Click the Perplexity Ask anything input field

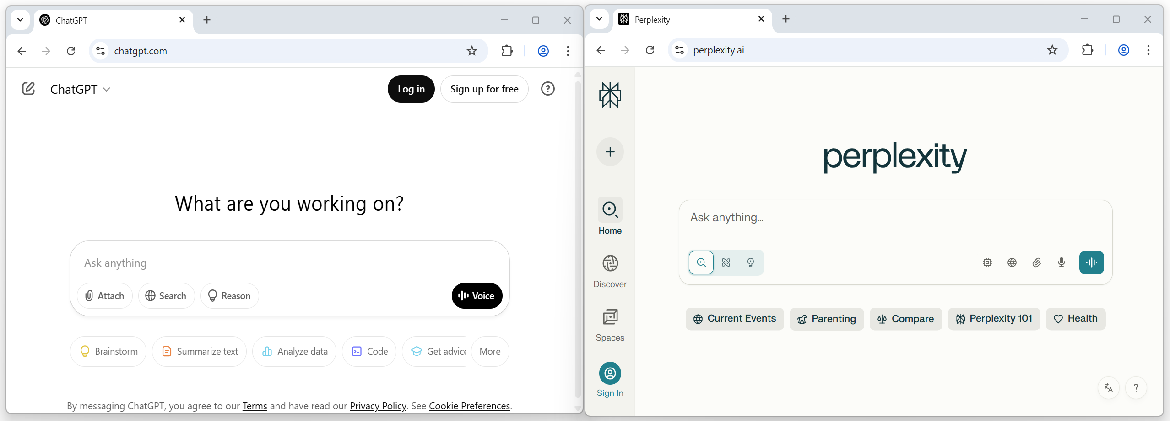[895, 218]
